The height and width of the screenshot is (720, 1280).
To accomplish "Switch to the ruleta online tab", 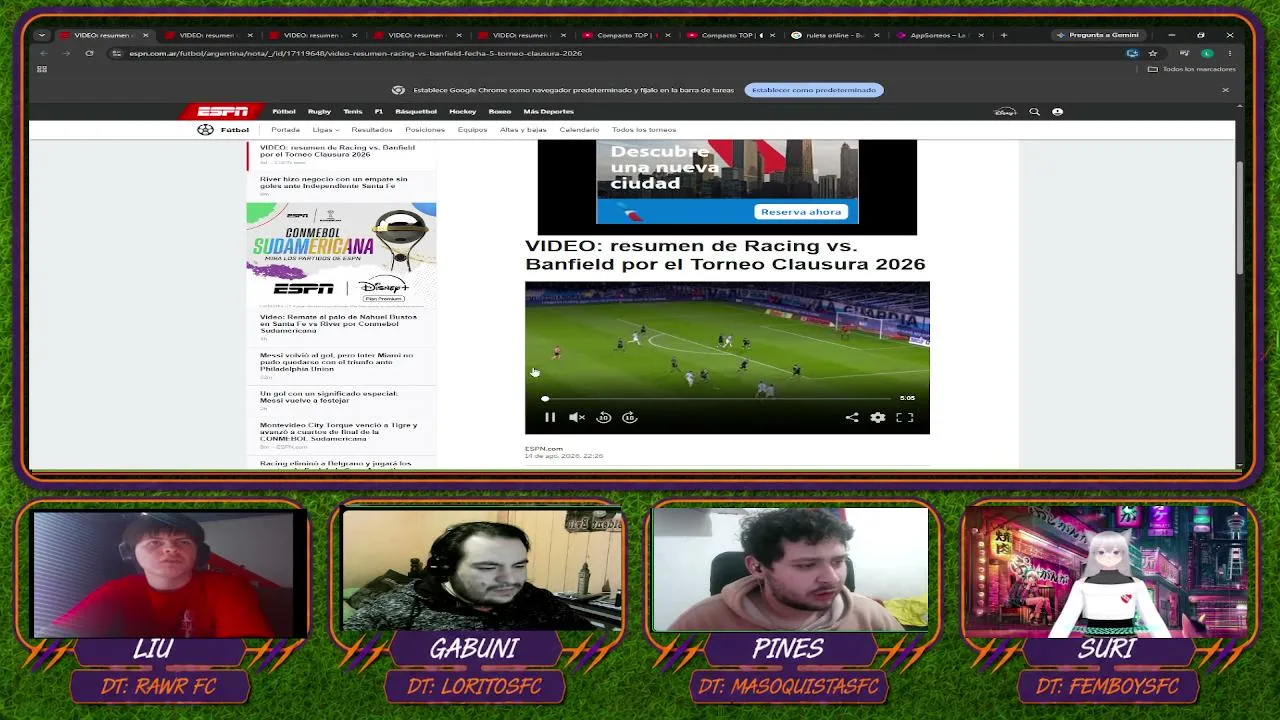I will pyautogui.click(x=834, y=35).
